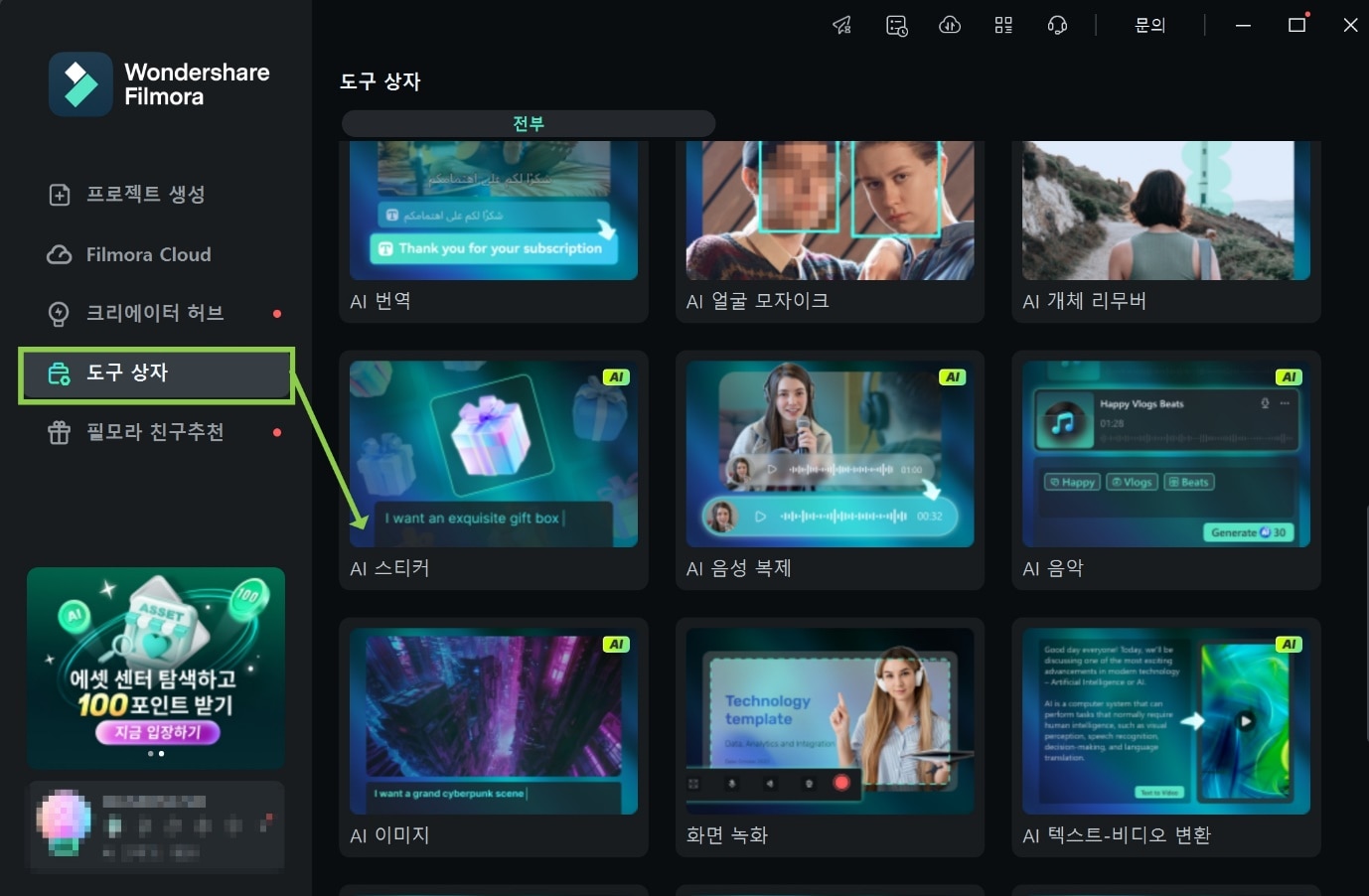Click the AI 스티커 label text

[x=389, y=568]
